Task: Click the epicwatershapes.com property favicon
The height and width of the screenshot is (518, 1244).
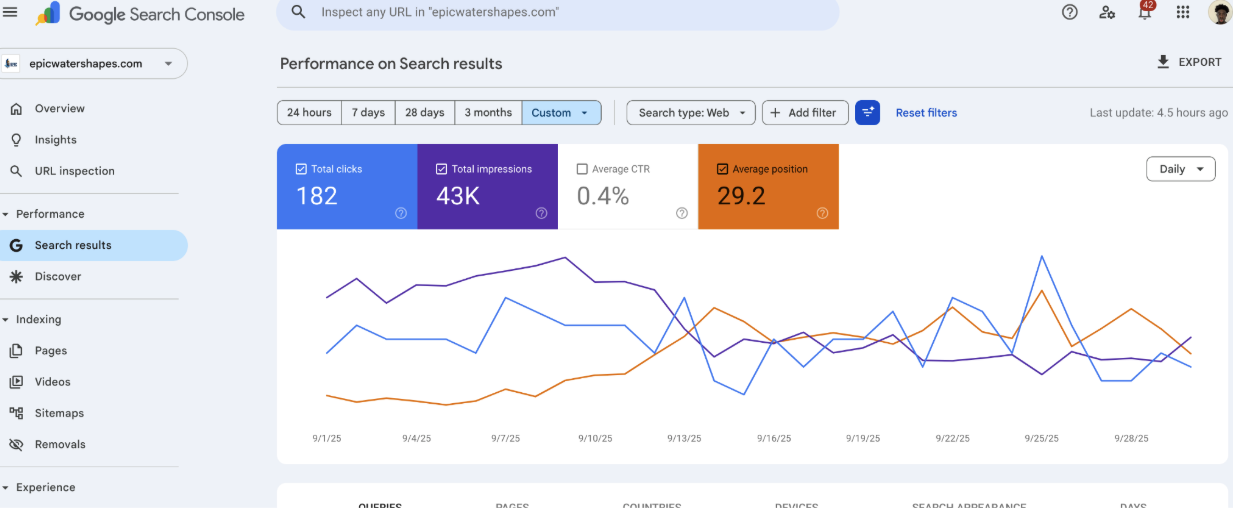Action: 12,63
